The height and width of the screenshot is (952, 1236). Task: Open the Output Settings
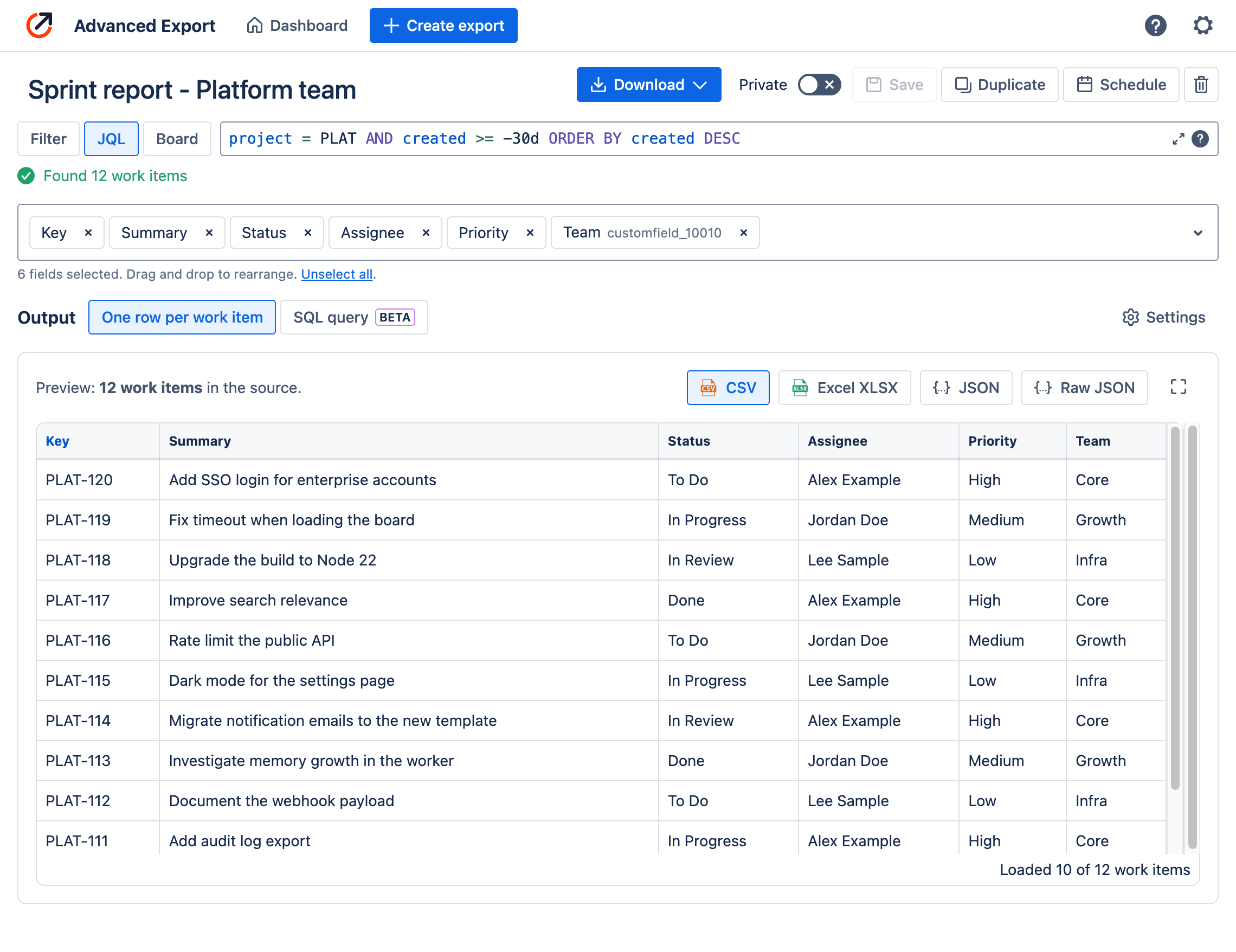tap(1163, 317)
